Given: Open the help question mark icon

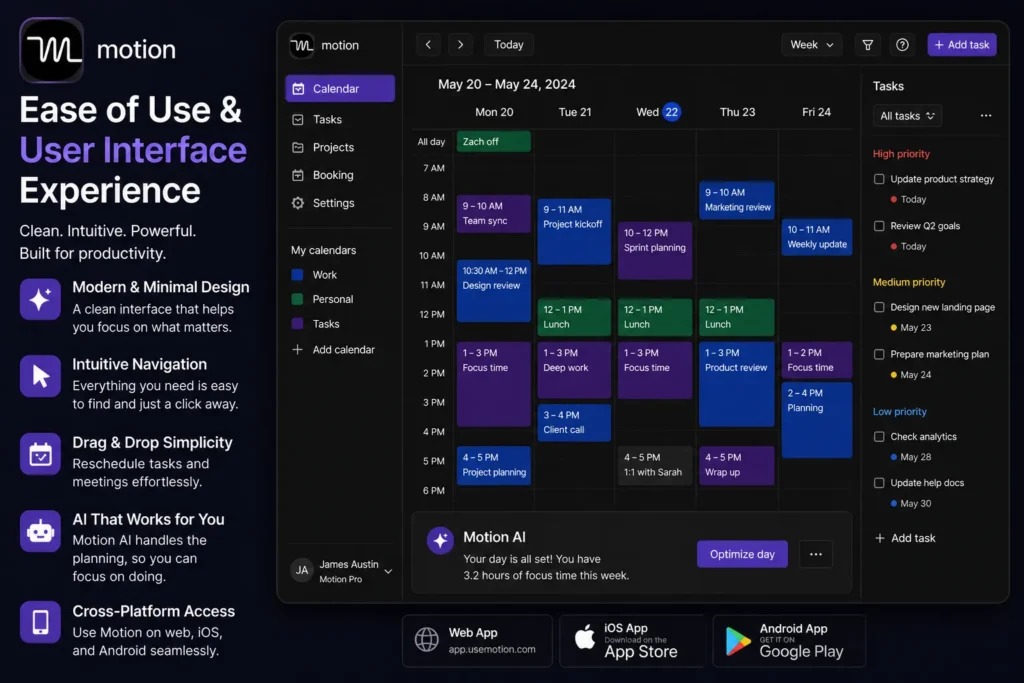Looking at the screenshot, I should pyautogui.click(x=902, y=44).
